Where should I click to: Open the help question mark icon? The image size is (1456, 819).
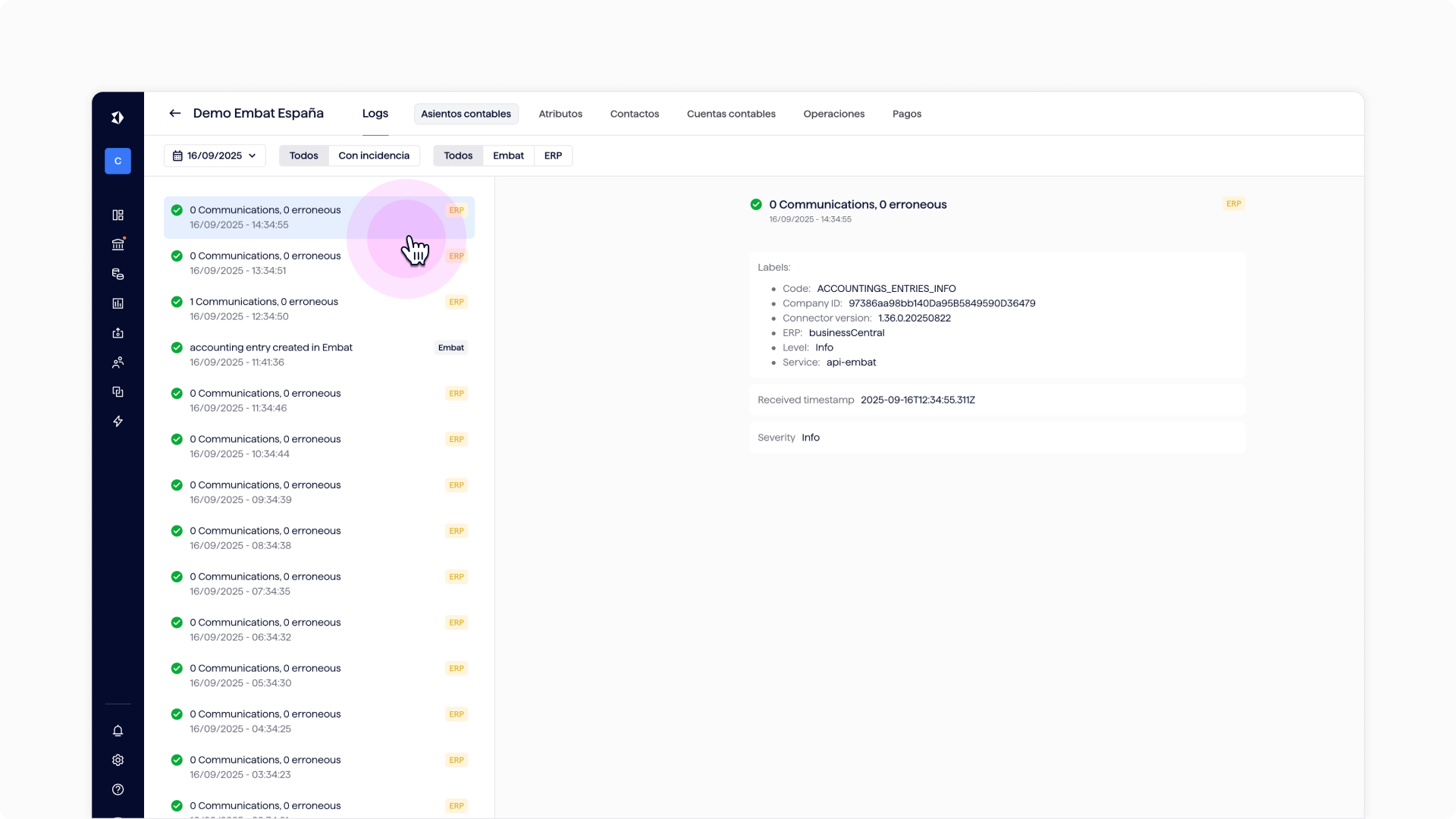(x=118, y=790)
